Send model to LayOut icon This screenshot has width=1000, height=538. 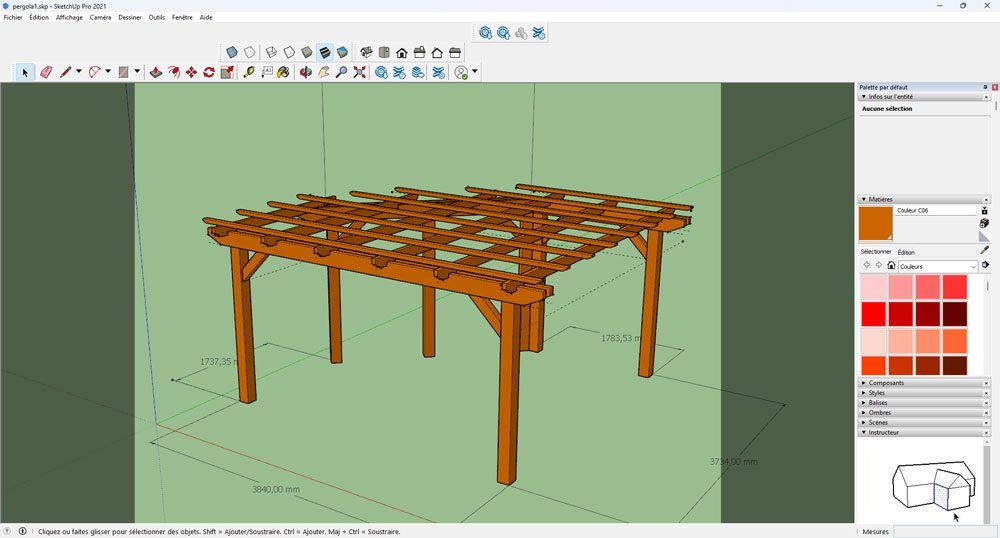pos(418,72)
